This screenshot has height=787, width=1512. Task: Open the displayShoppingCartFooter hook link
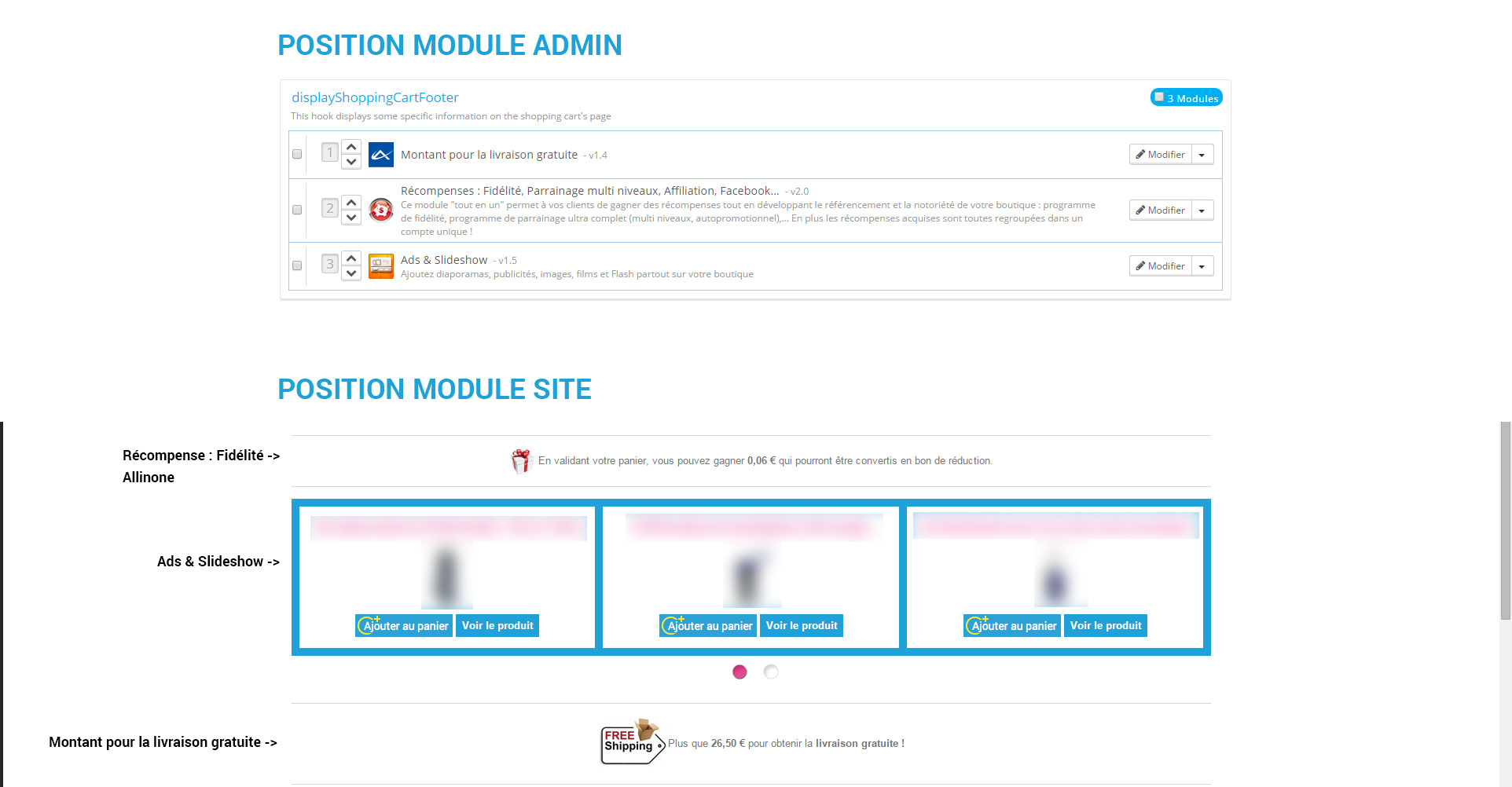pyautogui.click(x=375, y=97)
